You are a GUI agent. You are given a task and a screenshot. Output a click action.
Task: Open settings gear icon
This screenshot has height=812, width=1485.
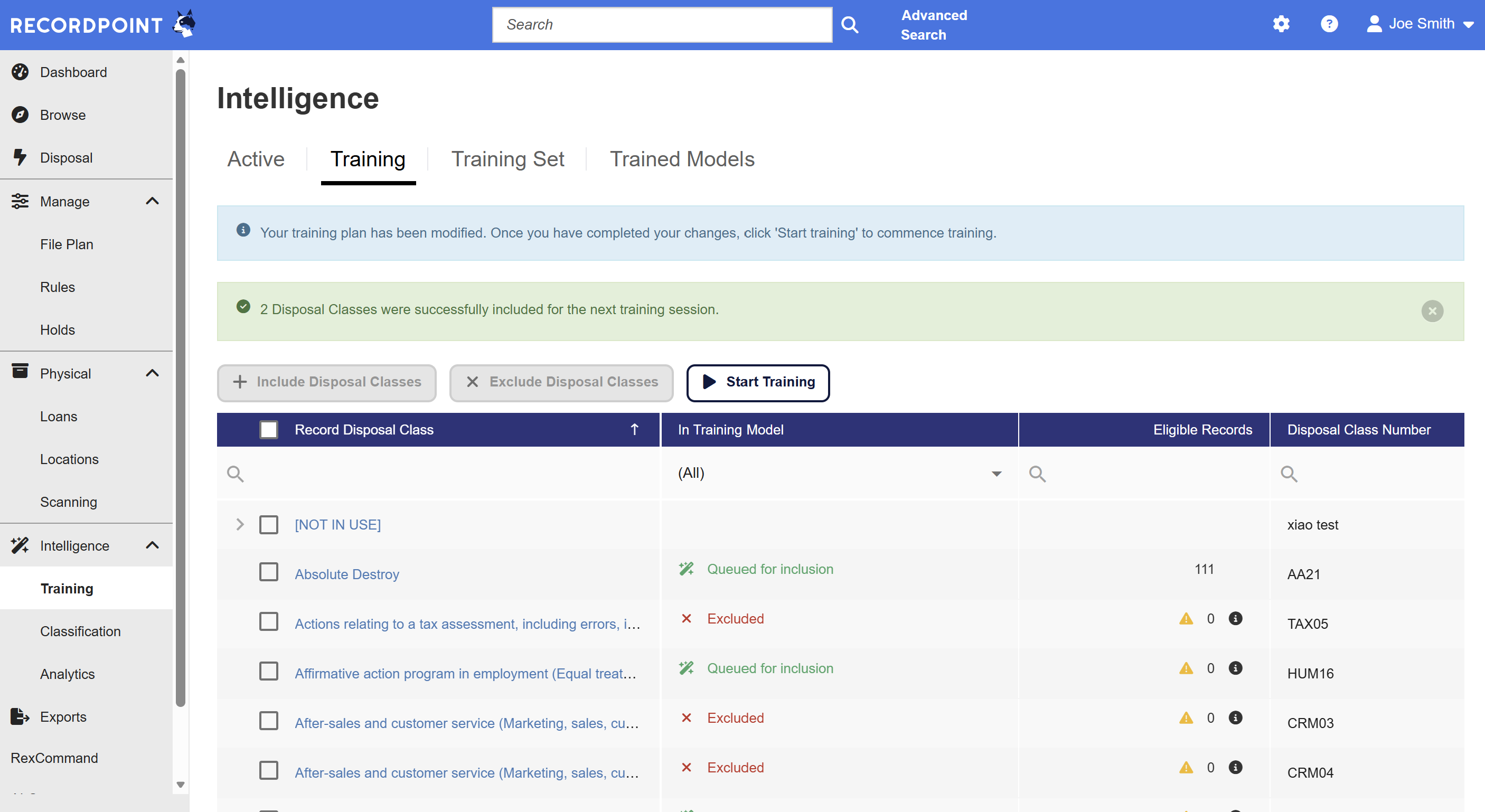1281,24
